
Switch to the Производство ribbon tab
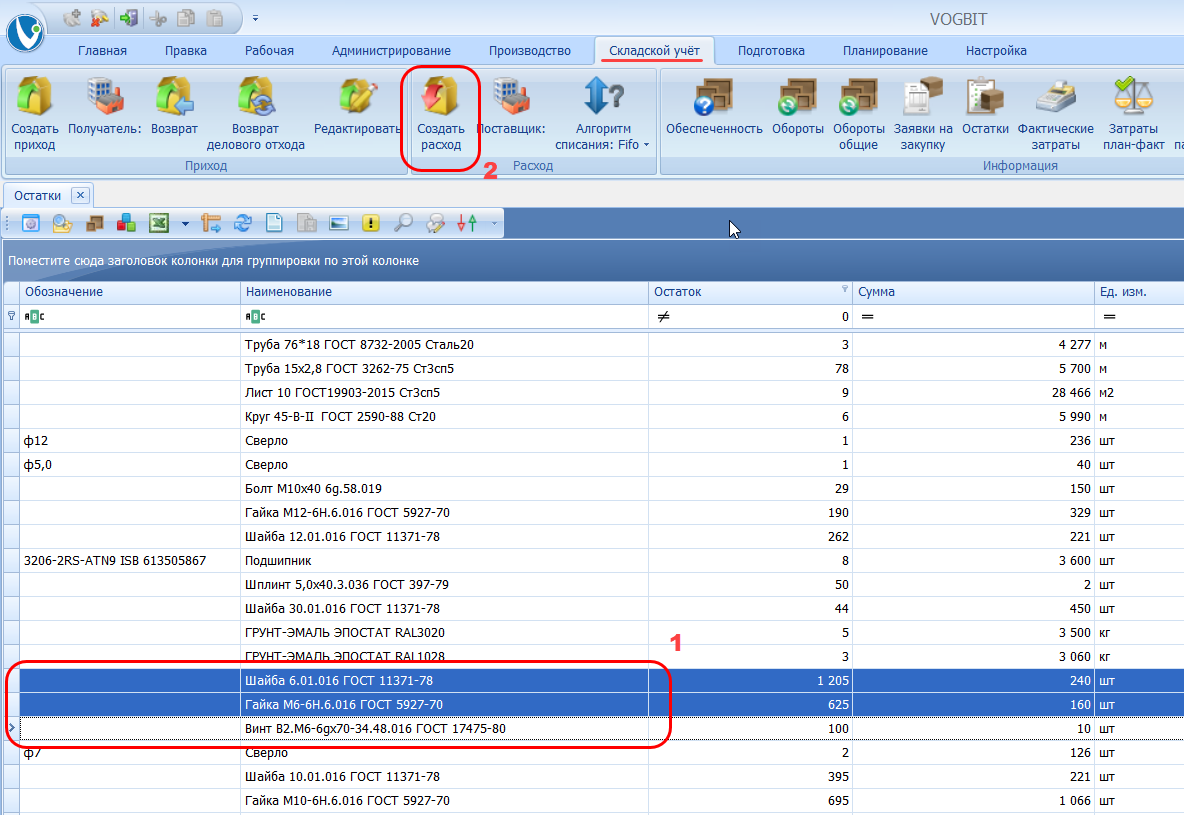coord(529,50)
